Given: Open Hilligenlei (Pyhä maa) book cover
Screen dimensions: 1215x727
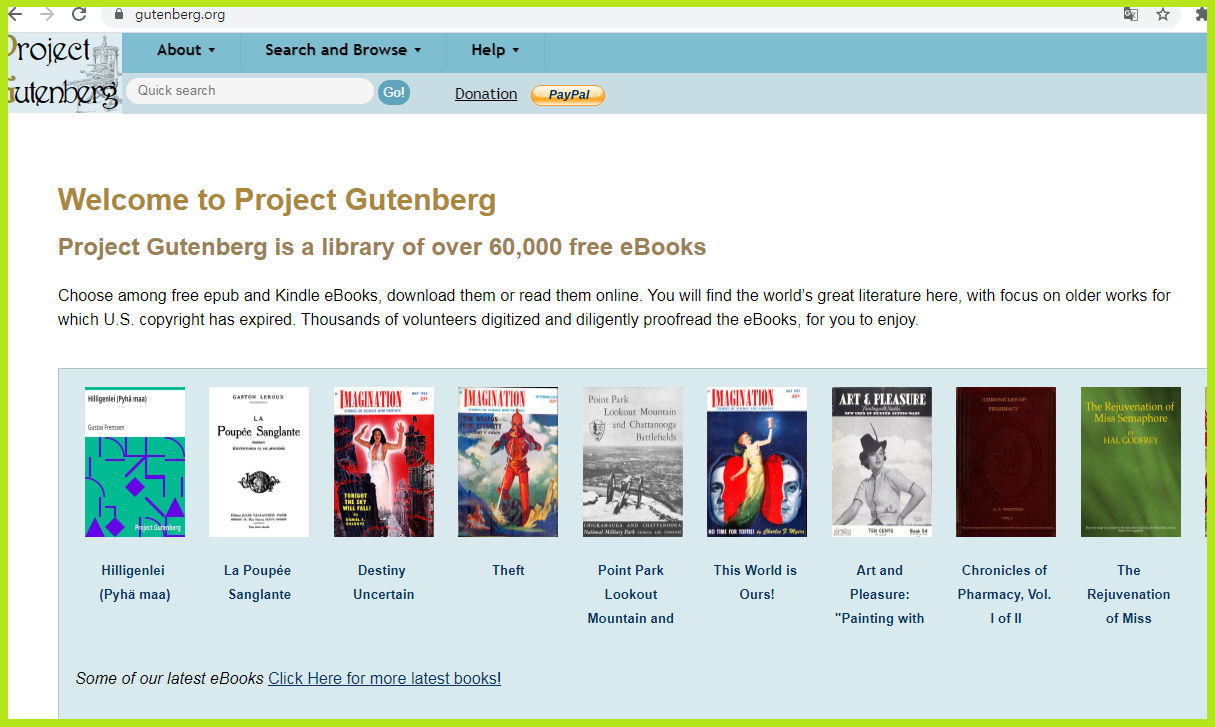Looking at the screenshot, I should (135, 462).
